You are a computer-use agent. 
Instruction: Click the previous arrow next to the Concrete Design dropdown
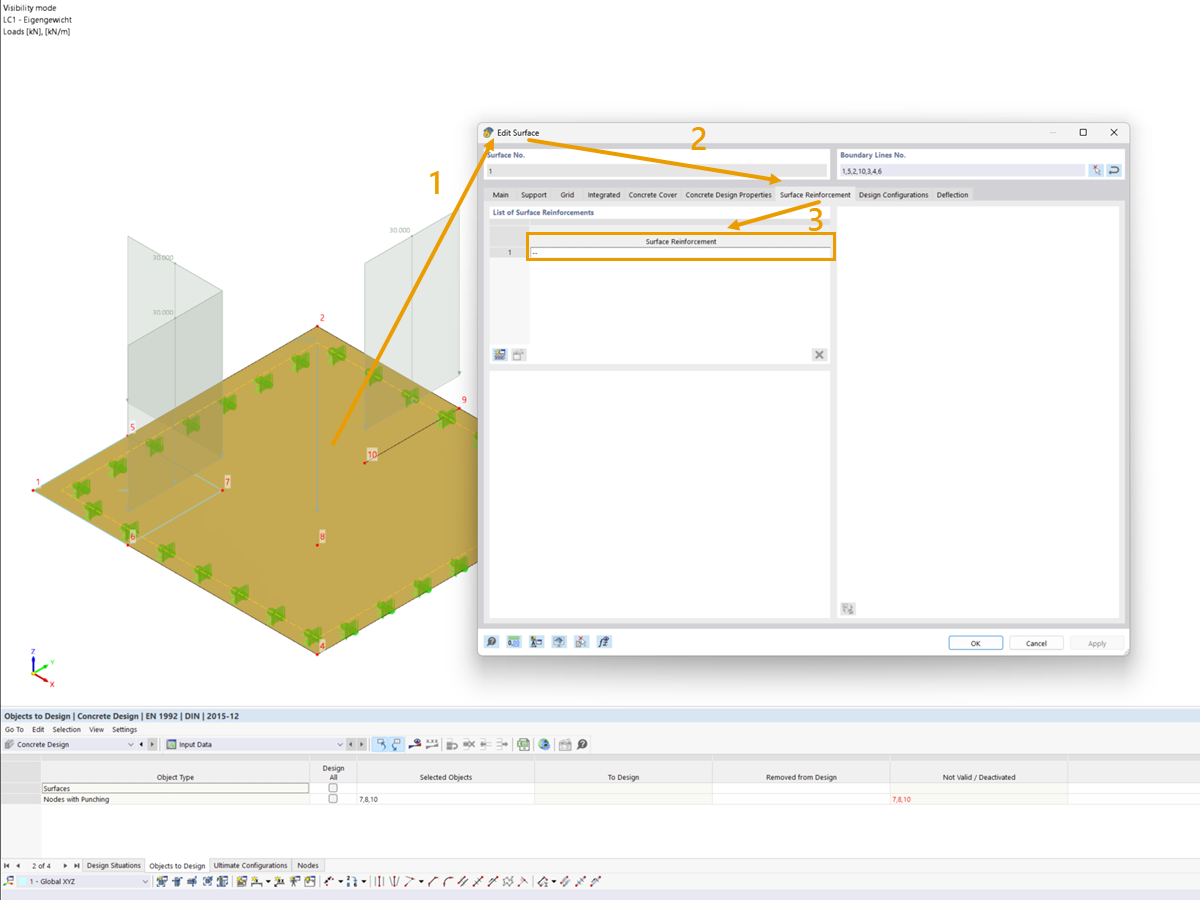[141, 744]
